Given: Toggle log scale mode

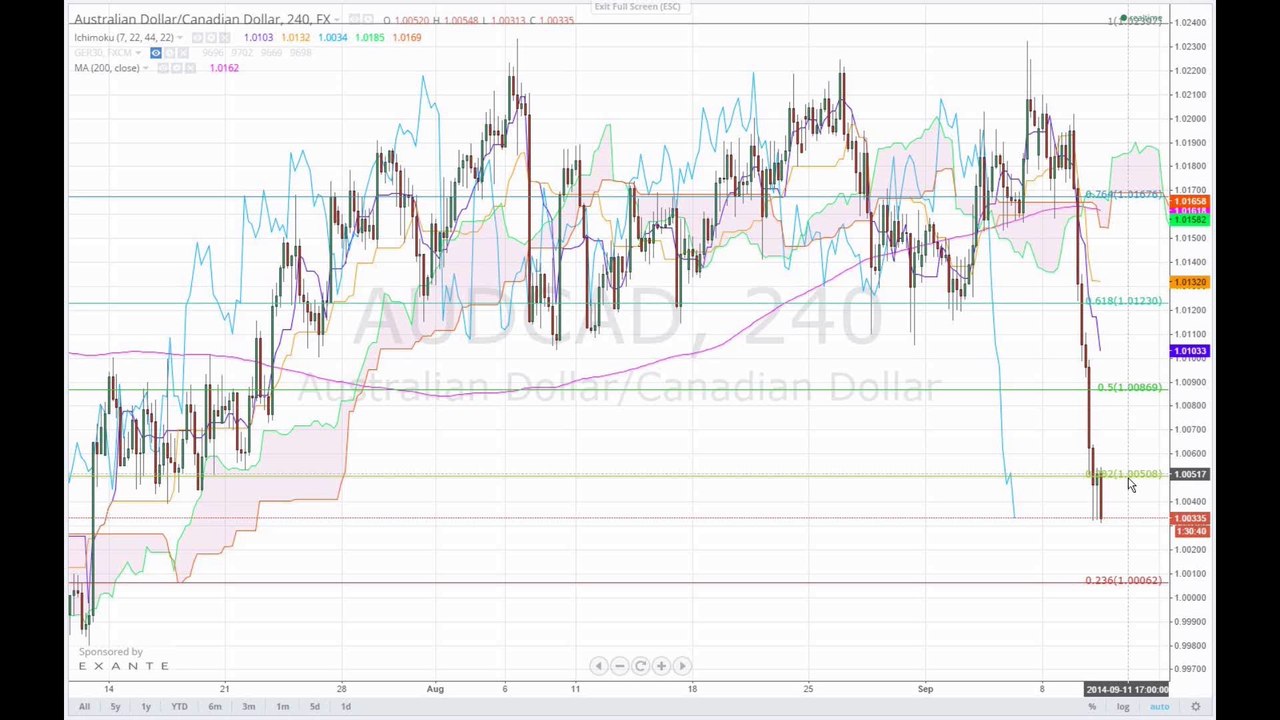Looking at the screenshot, I should [x=1123, y=707].
